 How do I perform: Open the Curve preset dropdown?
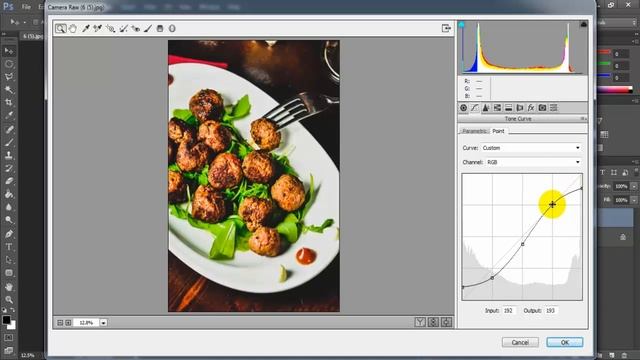[x=531, y=148]
